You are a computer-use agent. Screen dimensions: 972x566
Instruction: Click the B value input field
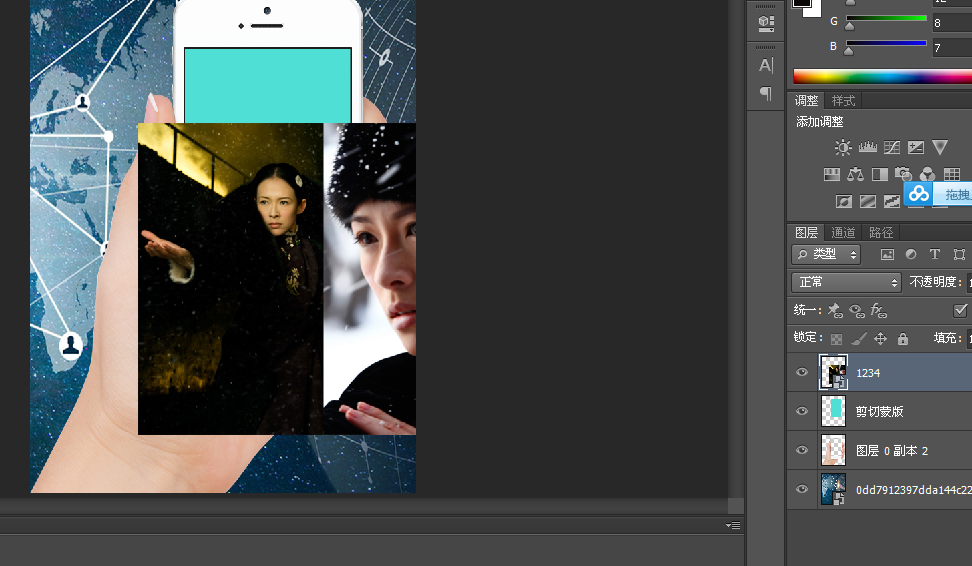click(x=952, y=48)
